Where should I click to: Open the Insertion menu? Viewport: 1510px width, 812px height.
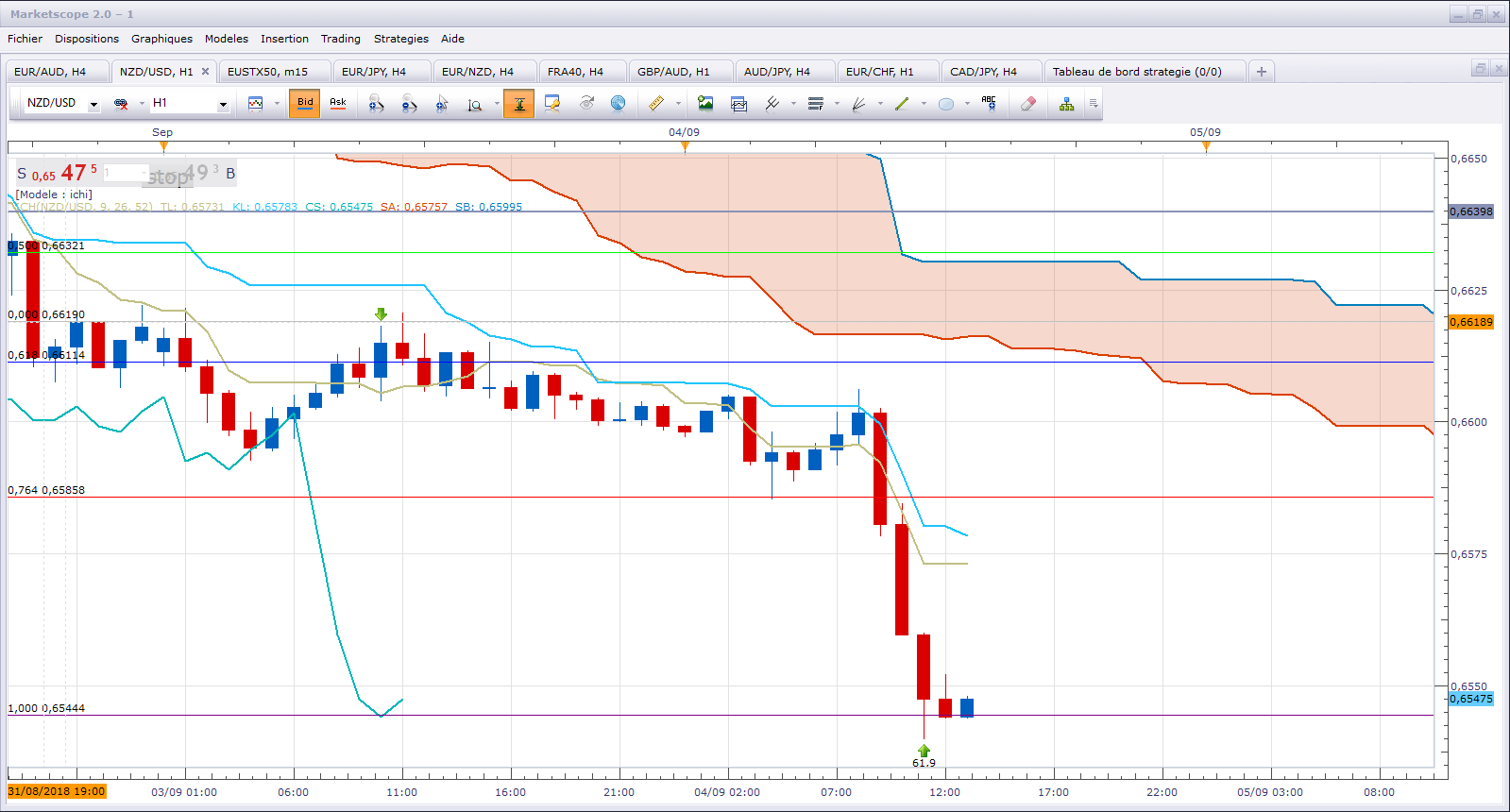(284, 39)
